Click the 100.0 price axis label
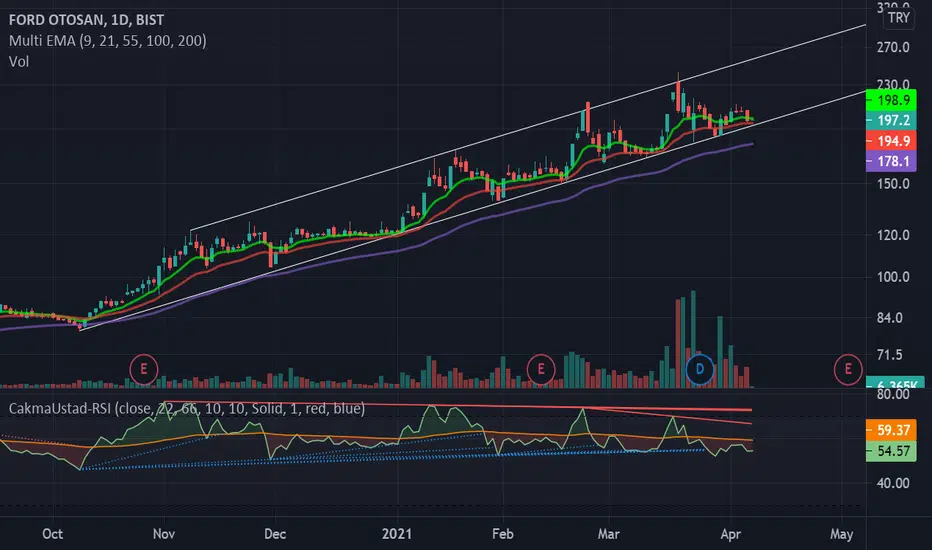The image size is (932, 550). pos(893,277)
